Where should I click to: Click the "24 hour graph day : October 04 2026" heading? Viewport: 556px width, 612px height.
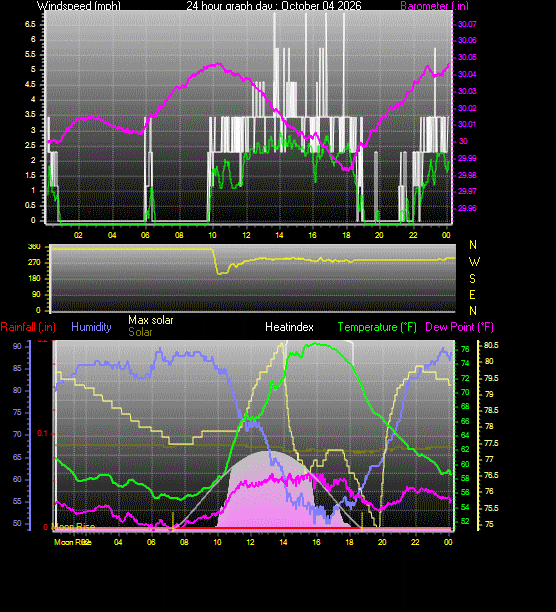tap(274, 5)
